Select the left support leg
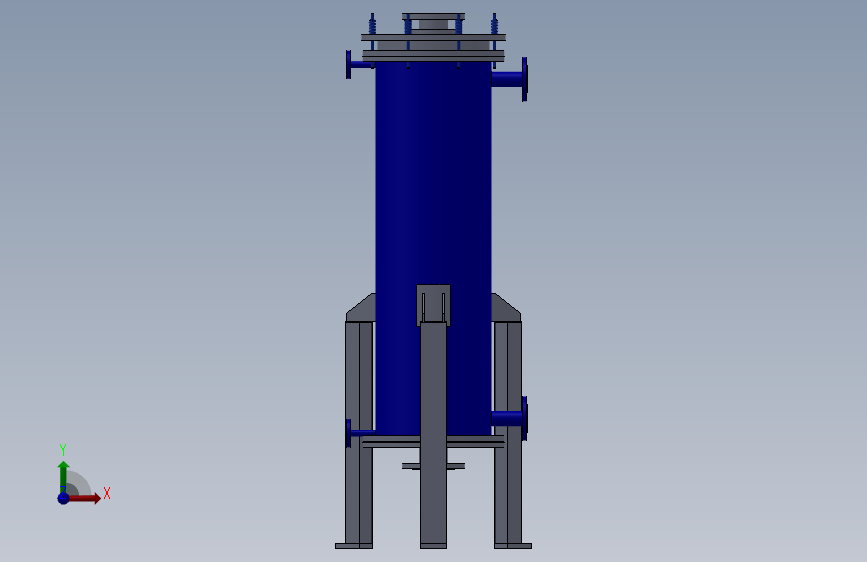The image size is (867, 562). (x=359, y=433)
